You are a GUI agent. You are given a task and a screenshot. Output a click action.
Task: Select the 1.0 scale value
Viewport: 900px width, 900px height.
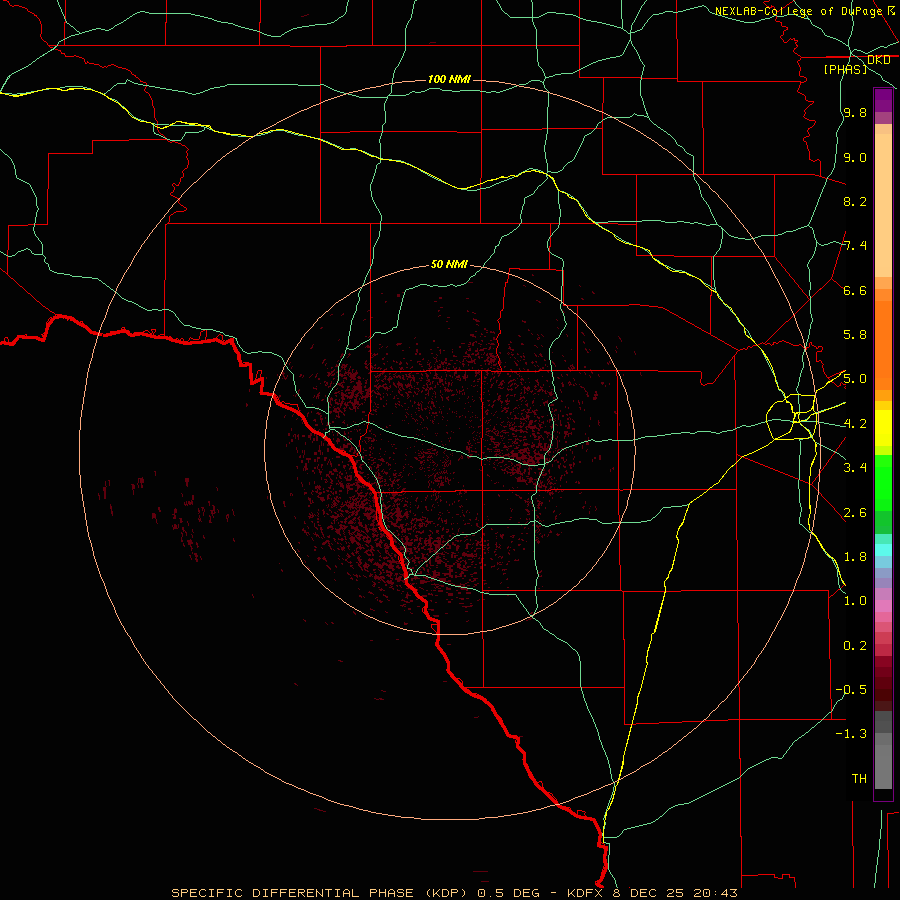click(855, 601)
